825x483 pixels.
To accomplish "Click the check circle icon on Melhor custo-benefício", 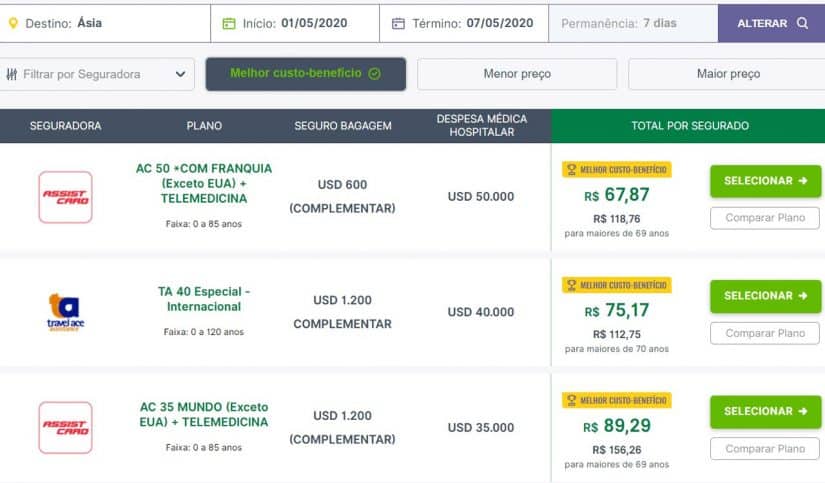I will pos(375,74).
